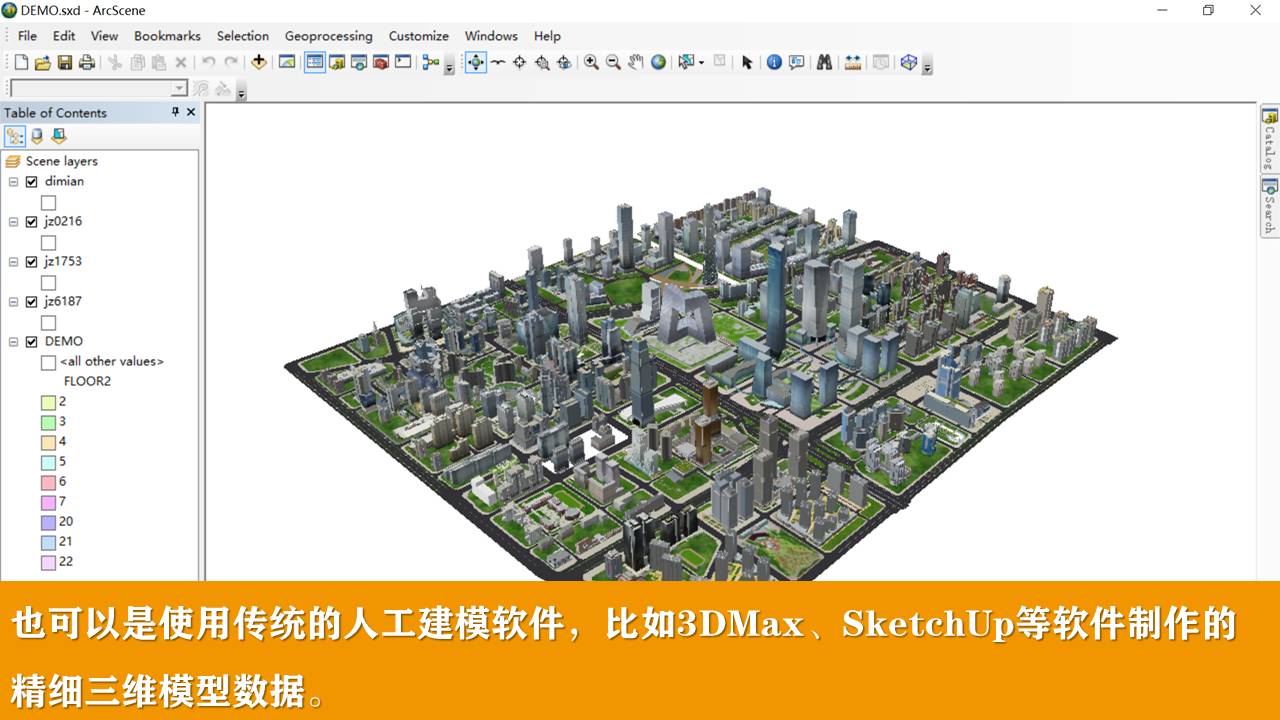The image size is (1280, 720).
Task: Collapse the jz1753 layer tree node
Action: pyautogui.click(x=14, y=262)
